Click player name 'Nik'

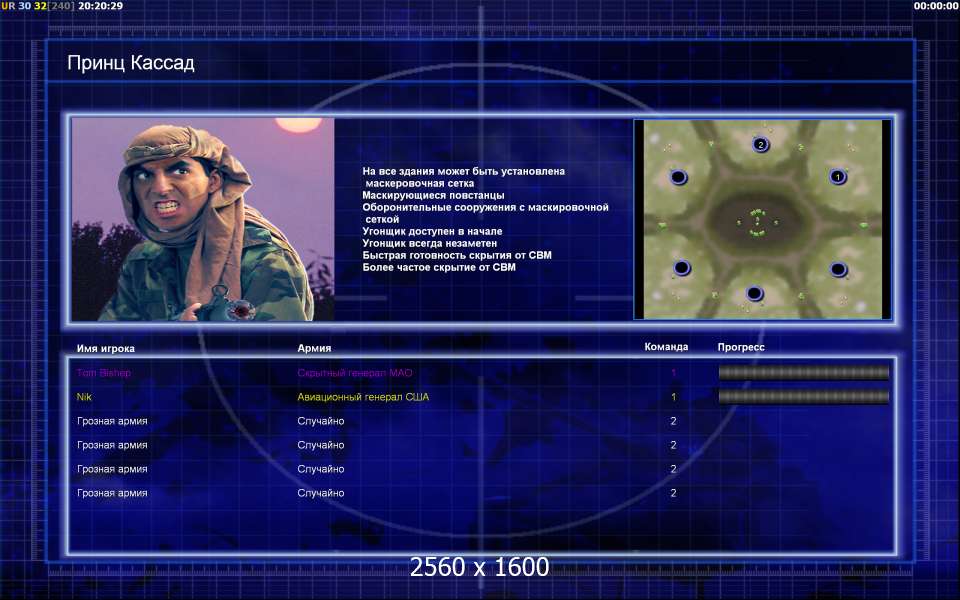coord(84,397)
